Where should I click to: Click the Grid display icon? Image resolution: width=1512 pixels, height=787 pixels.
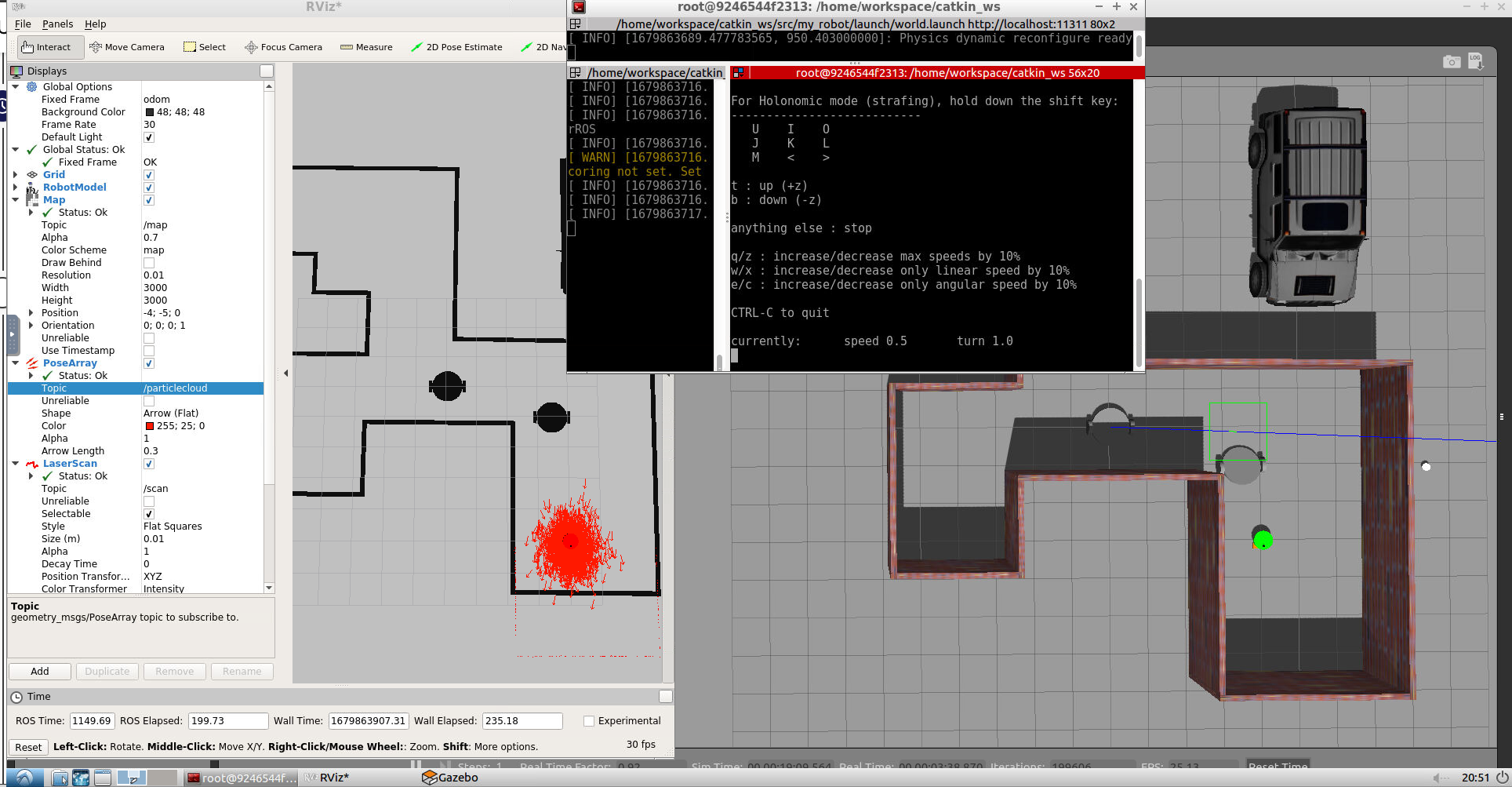32,174
